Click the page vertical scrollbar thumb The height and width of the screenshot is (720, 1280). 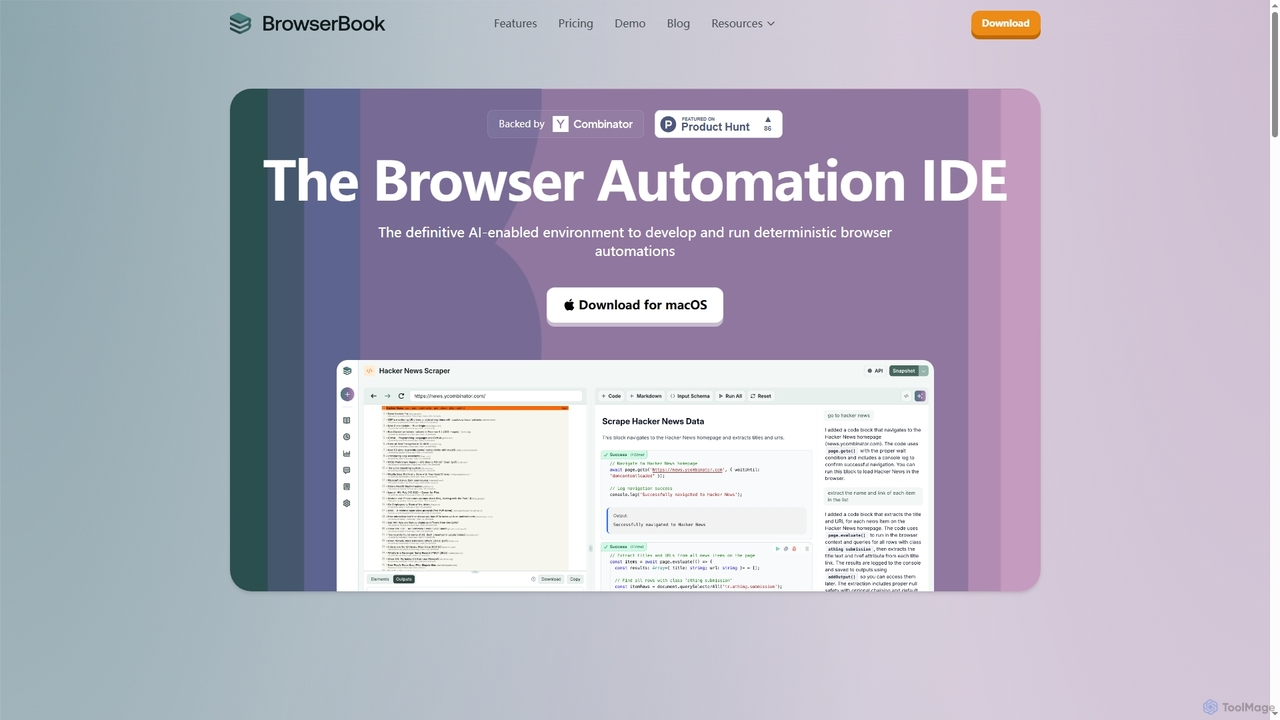point(1274,72)
